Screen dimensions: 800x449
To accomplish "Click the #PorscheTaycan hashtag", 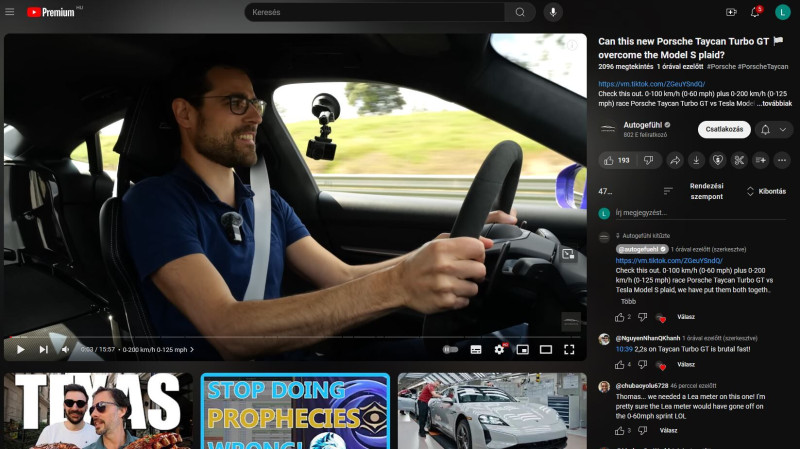I will (x=763, y=66).
